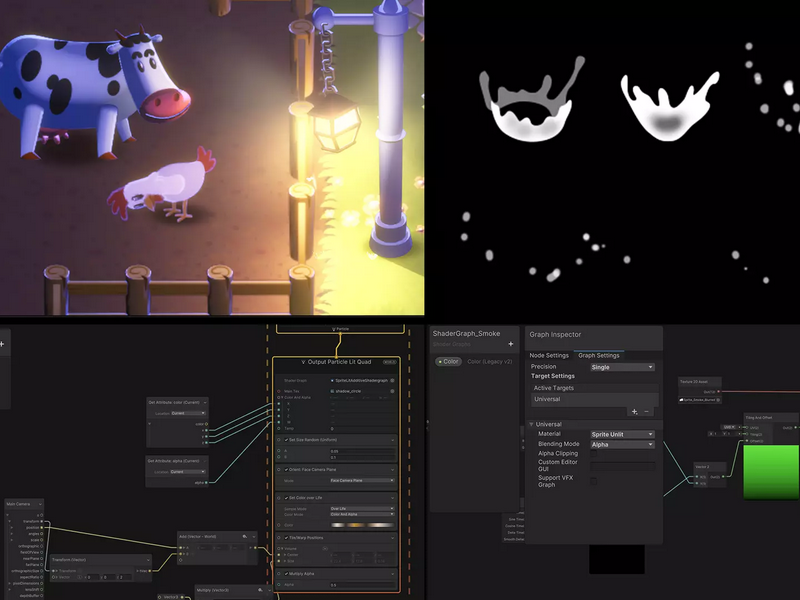Collapse the Multiply Alpha block chevron
The height and width of the screenshot is (600, 800).
tap(392, 573)
